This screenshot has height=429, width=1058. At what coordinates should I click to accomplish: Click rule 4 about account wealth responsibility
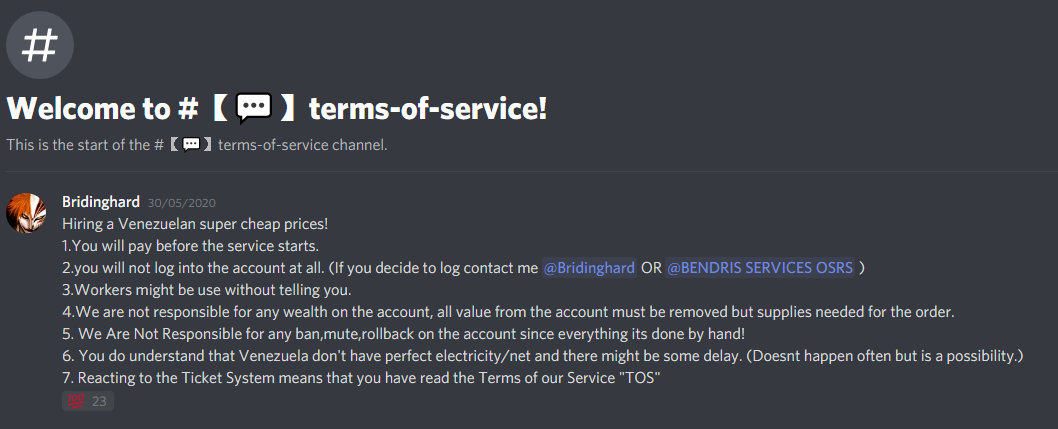click(508, 312)
